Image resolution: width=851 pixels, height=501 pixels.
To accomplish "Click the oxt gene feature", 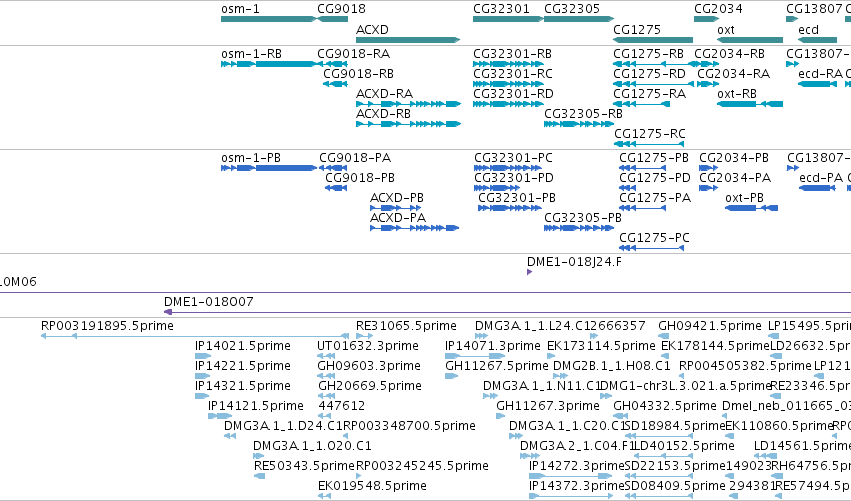I will [750, 40].
